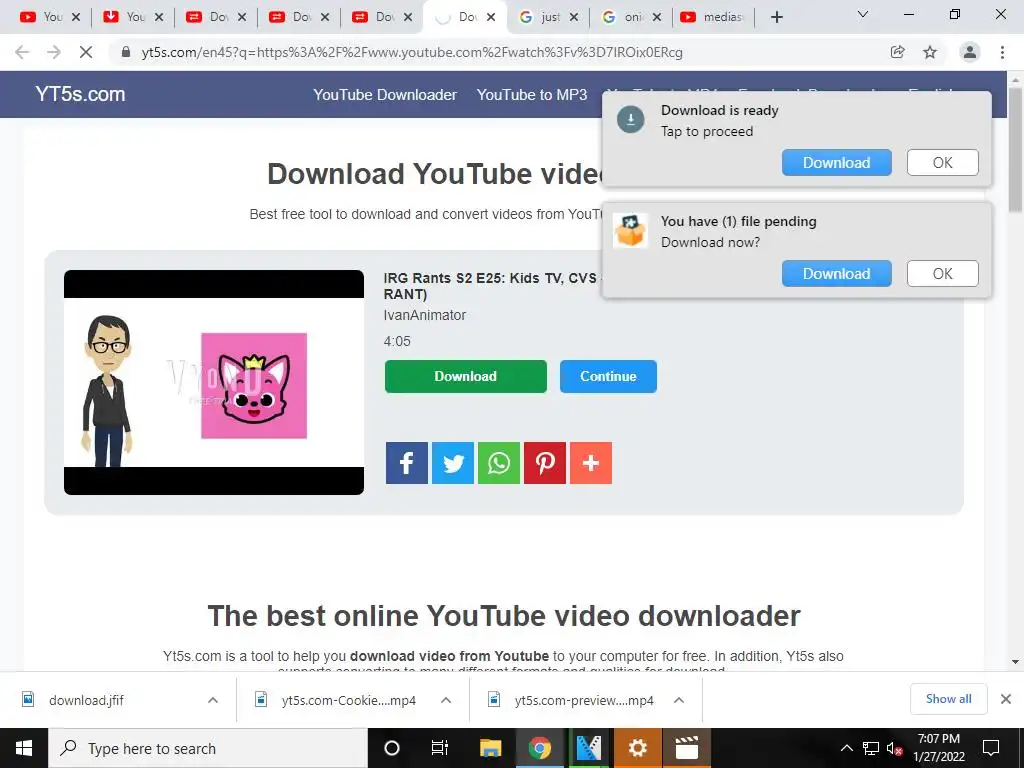Open download.jfif from downloads bar
The height and width of the screenshot is (768, 1024).
pyautogui.click(x=86, y=700)
